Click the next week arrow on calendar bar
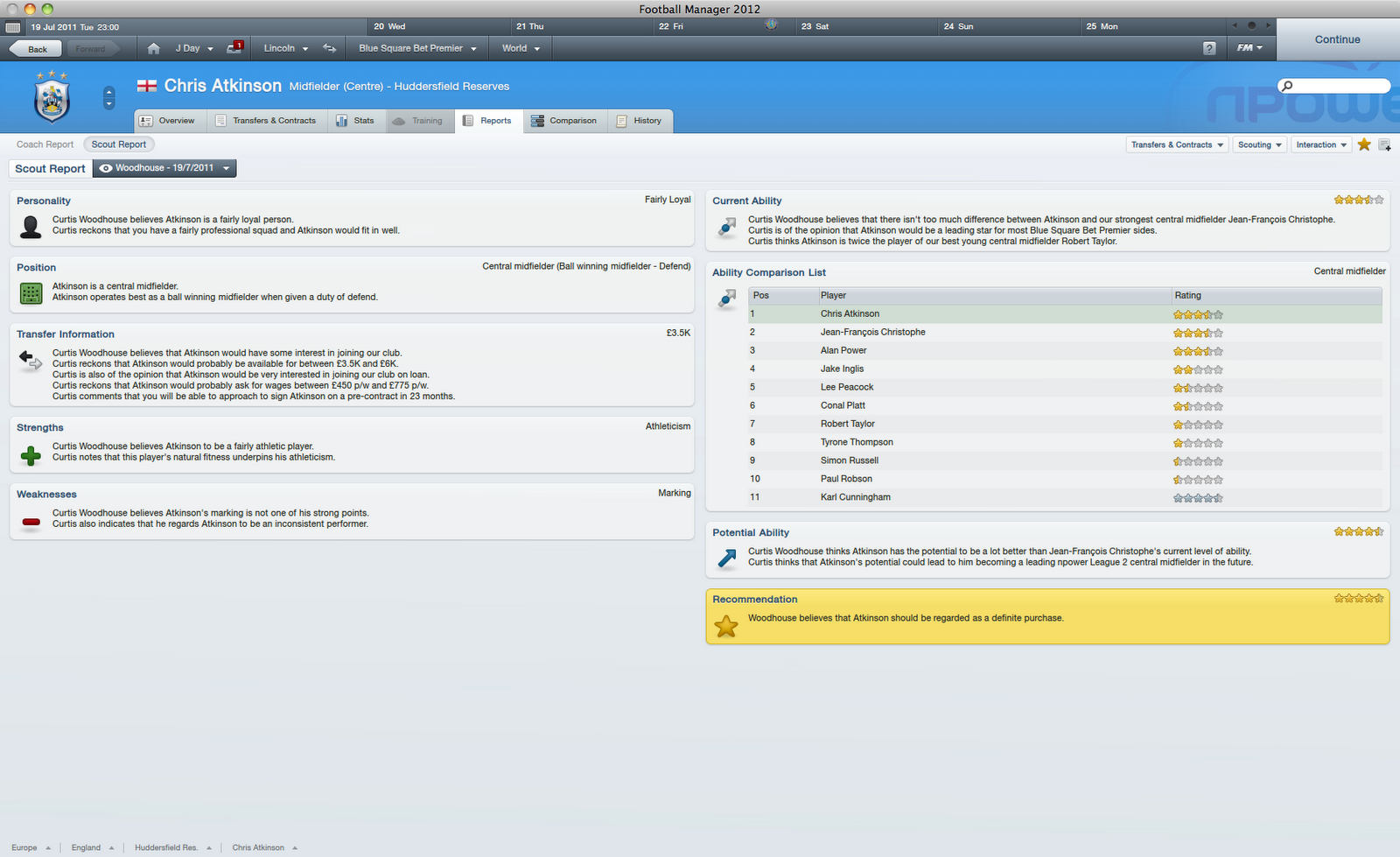Viewport: 1400px width, 857px height. (1268, 26)
